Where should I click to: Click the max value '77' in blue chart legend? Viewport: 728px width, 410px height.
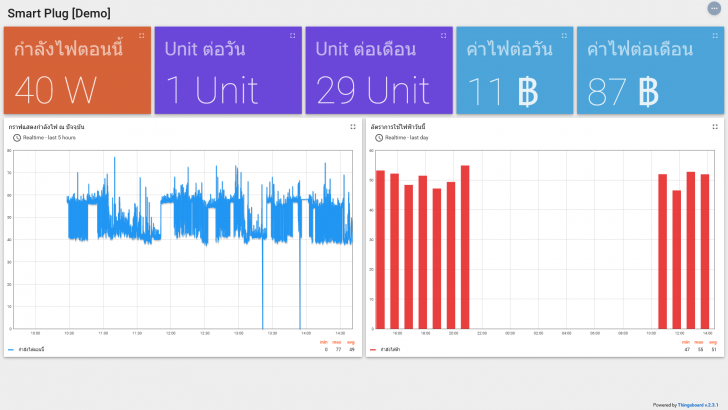coord(338,349)
